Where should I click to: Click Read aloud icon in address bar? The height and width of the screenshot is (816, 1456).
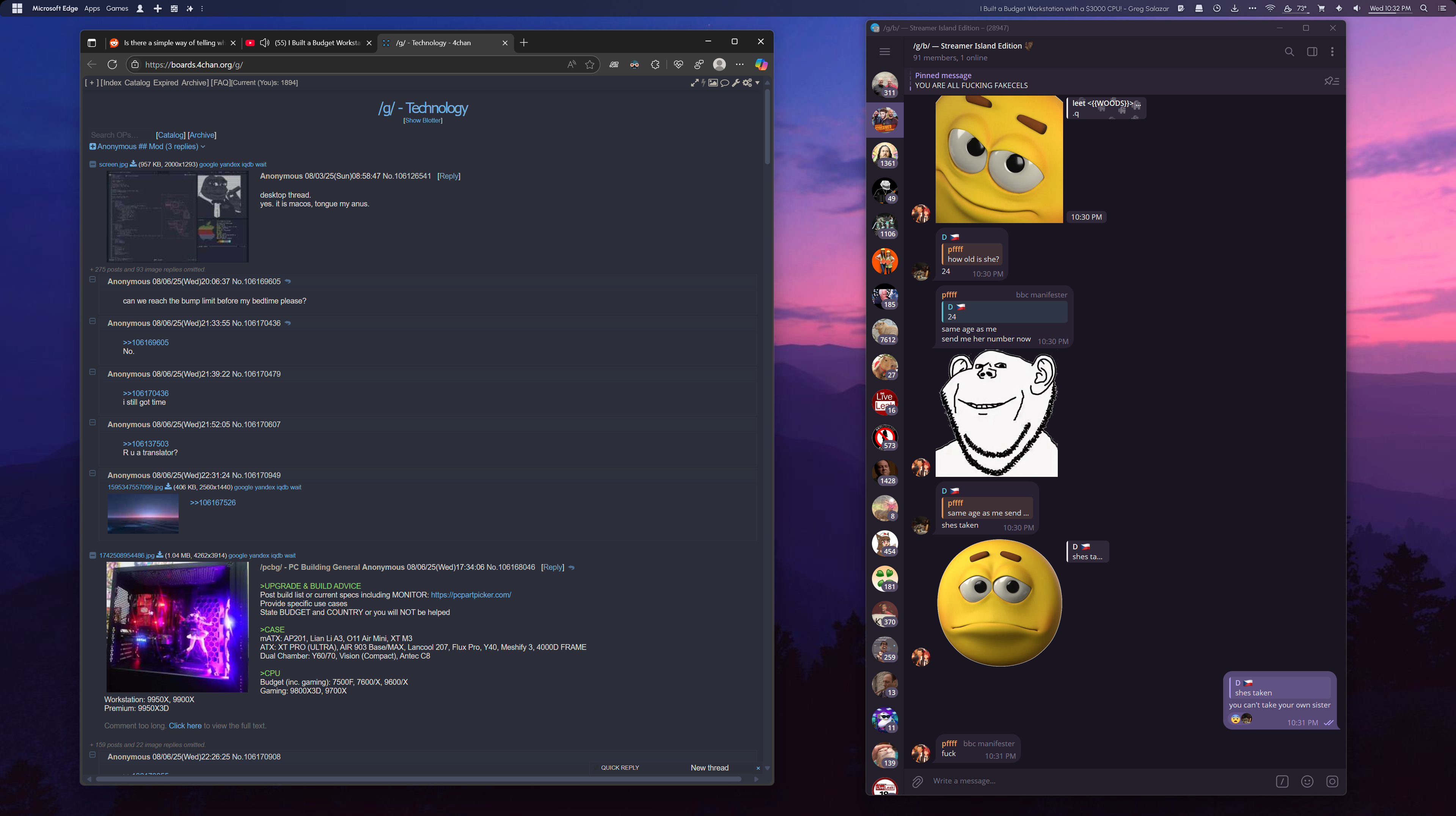572,64
